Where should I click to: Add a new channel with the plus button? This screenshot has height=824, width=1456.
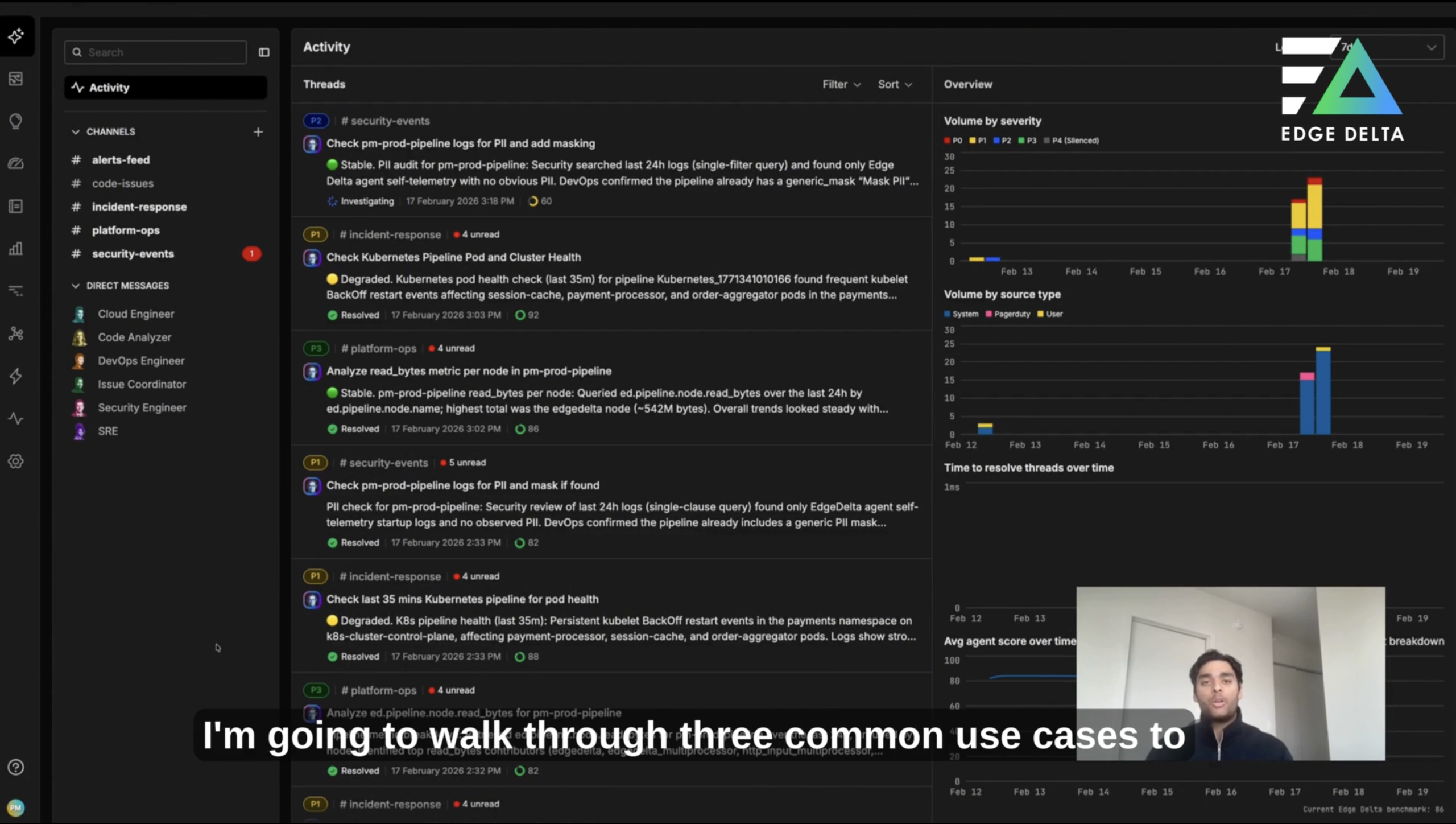(258, 131)
